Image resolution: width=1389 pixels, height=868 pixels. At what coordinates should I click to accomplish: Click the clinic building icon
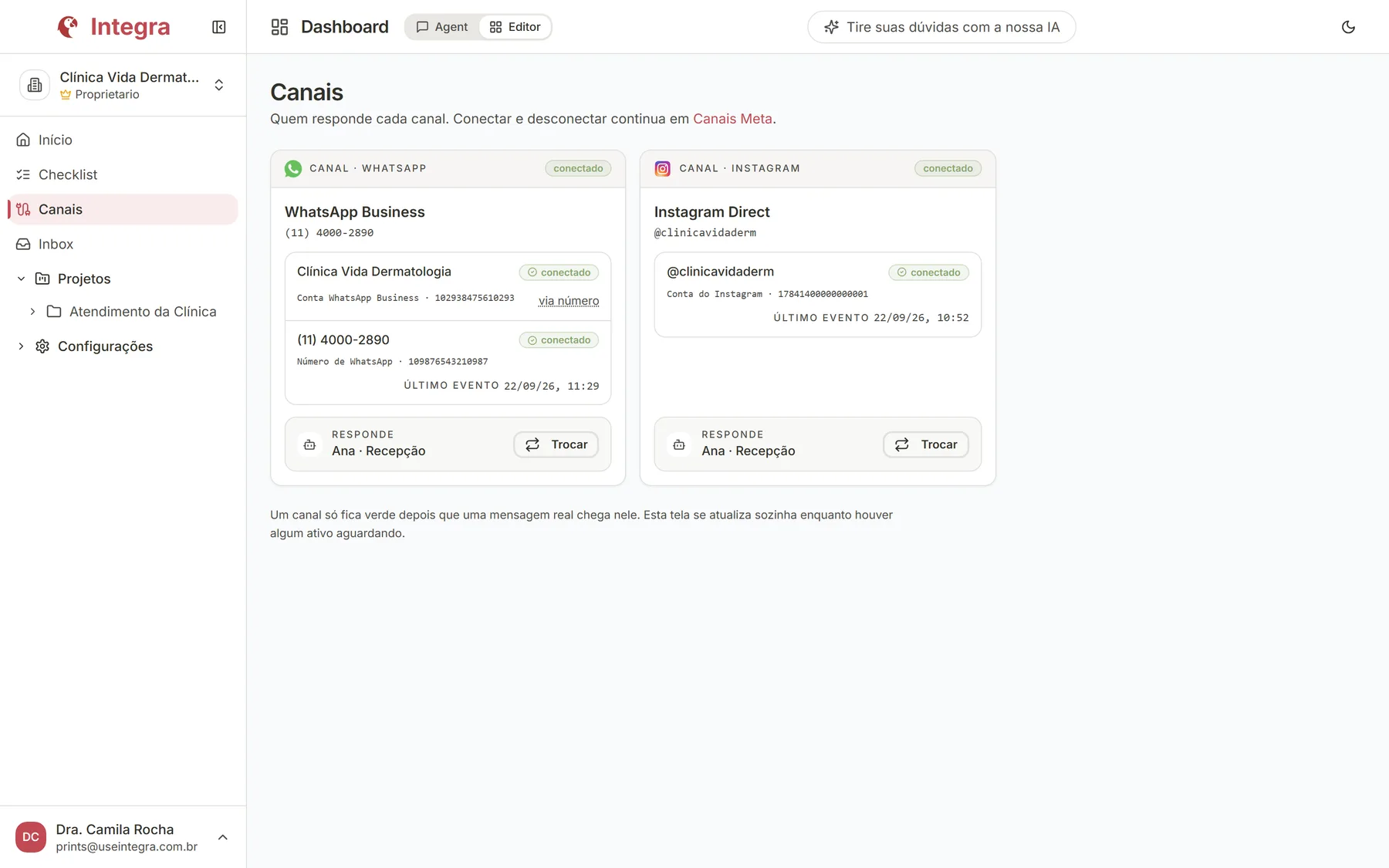pos(35,85)
